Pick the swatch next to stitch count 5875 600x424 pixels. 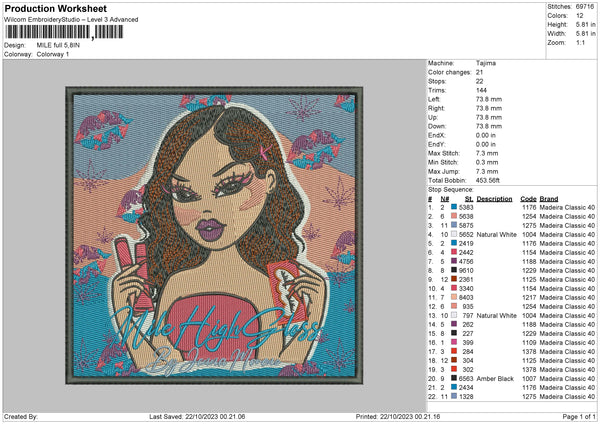click(454, 225)
